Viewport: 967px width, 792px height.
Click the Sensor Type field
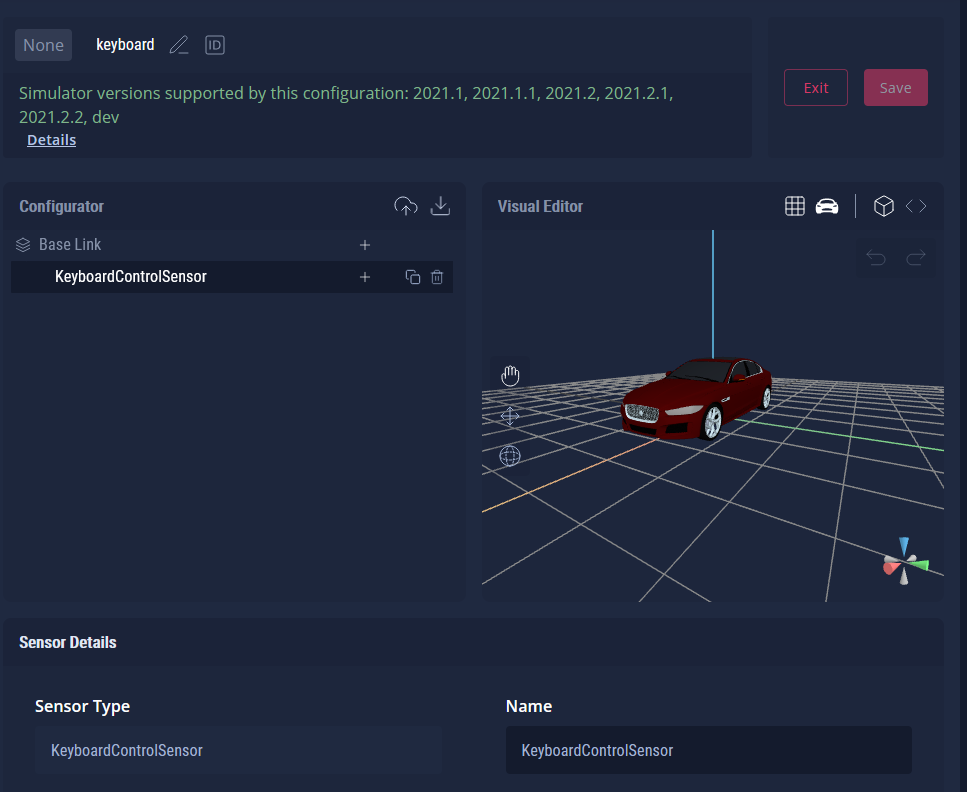(238, 750)
